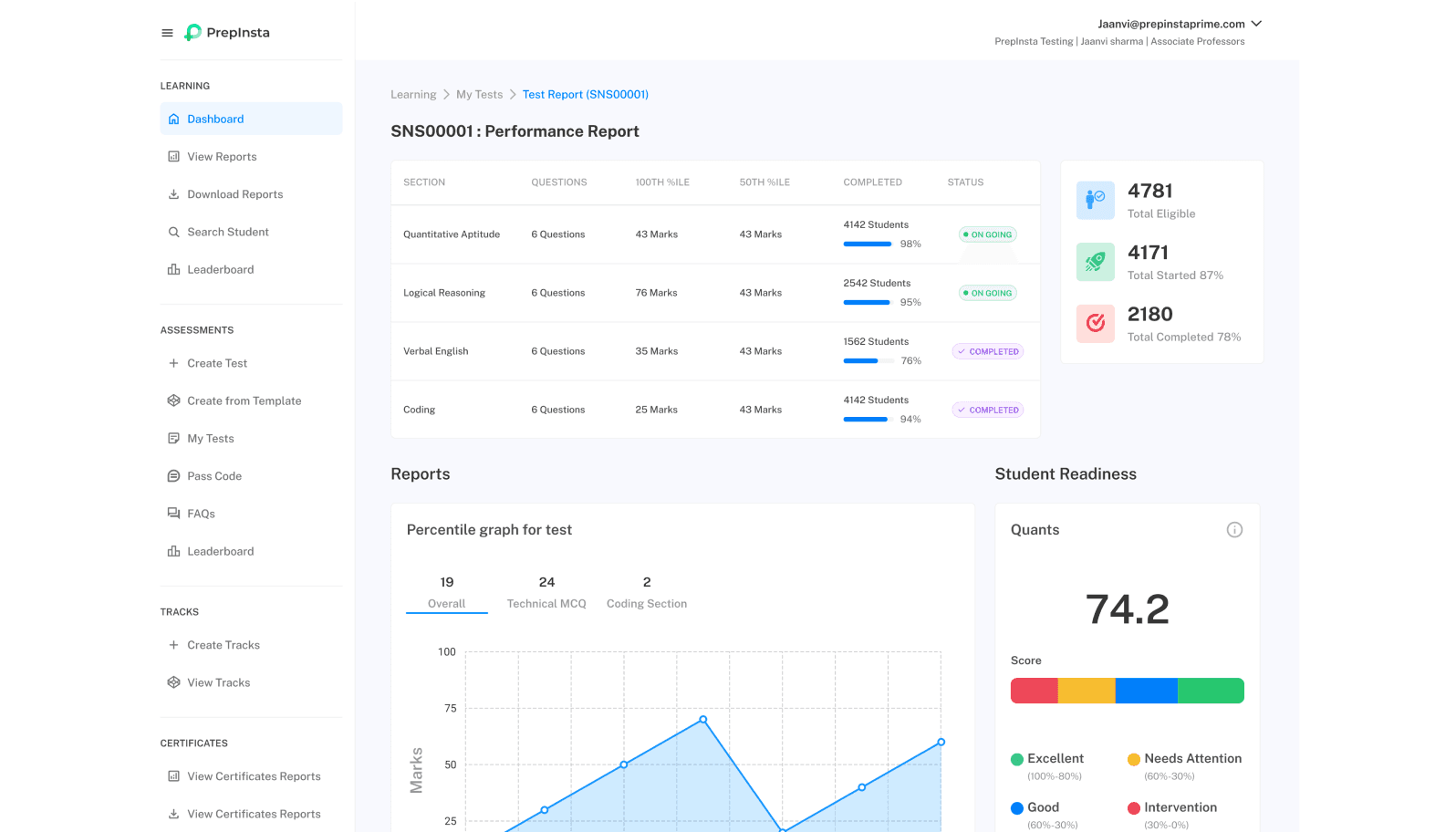Click the Pass Code icon
Screen dimensions: 1456x832
pyautogui.click(x=173, y=476)
